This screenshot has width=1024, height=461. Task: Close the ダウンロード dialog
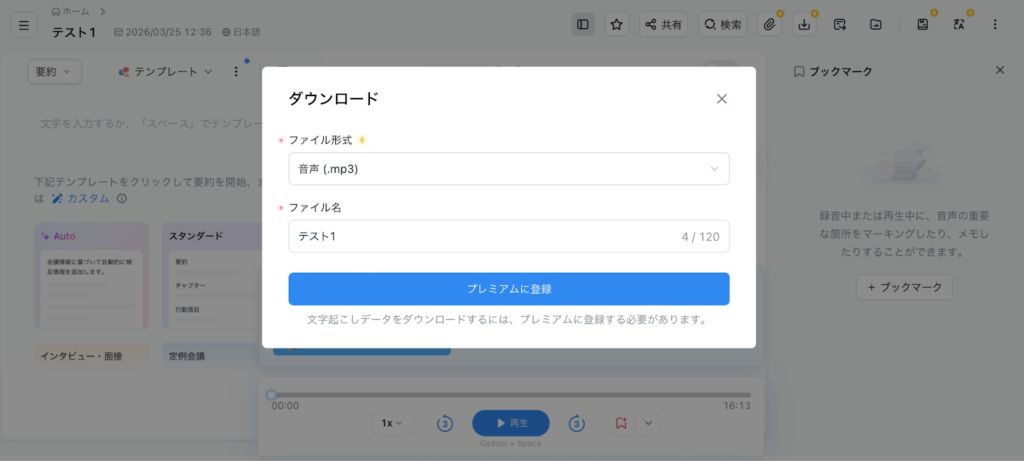pyautogui.click(x=722, y=99)
